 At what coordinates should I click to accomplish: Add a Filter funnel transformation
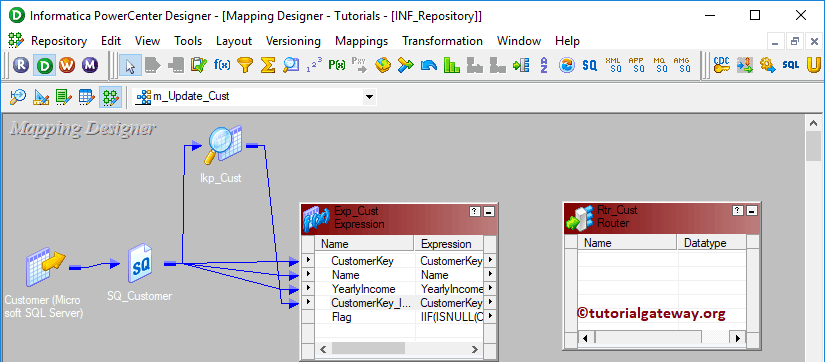[245, 65]
